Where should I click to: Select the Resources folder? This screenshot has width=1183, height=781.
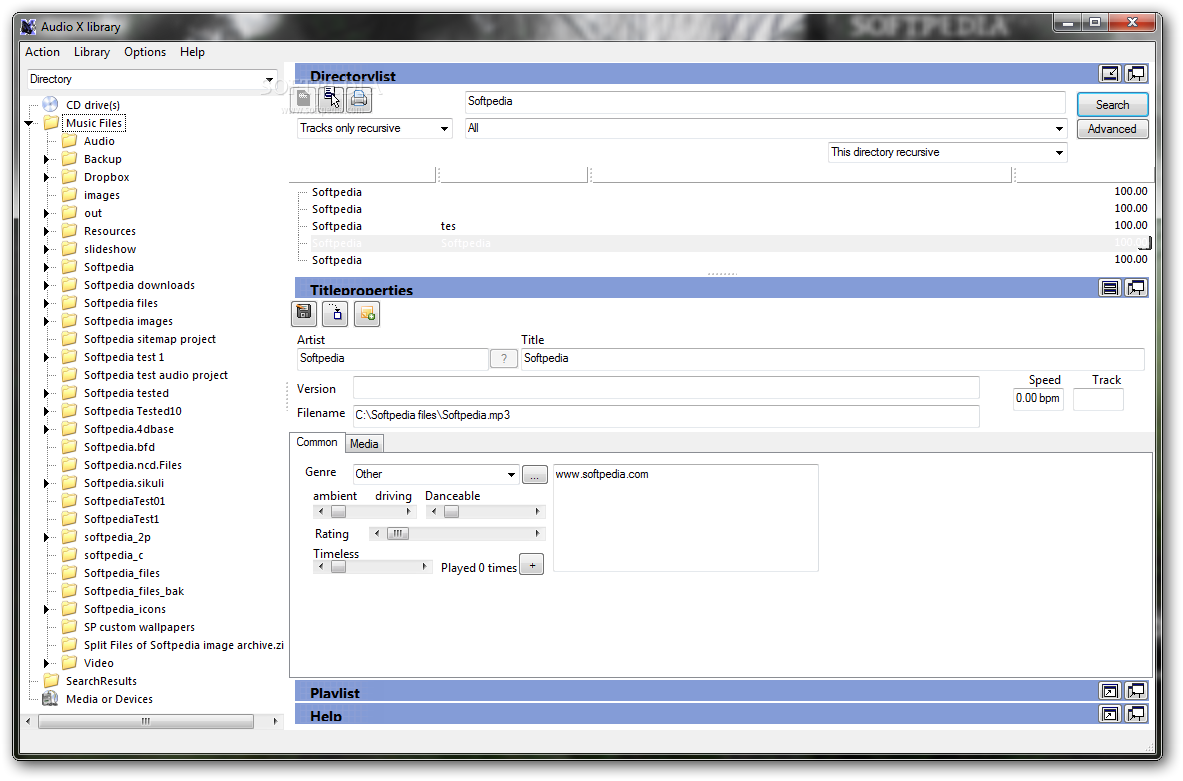tap(109, 231)
